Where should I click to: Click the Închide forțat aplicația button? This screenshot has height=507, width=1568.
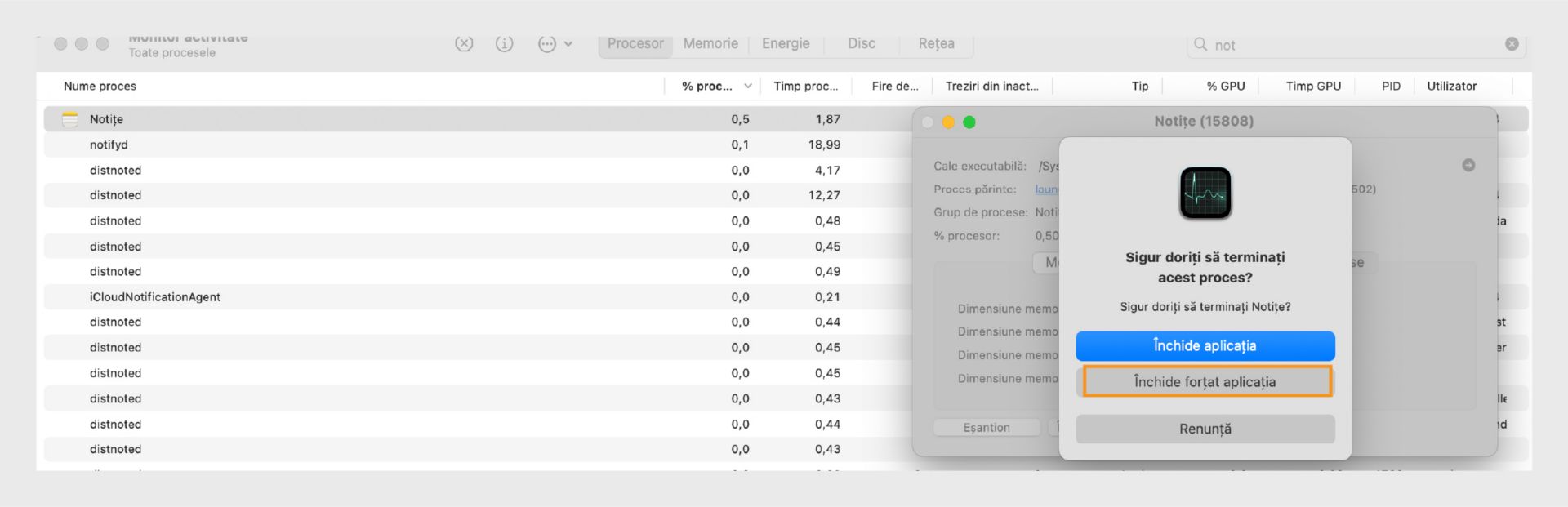click(x=1205, y=382)
